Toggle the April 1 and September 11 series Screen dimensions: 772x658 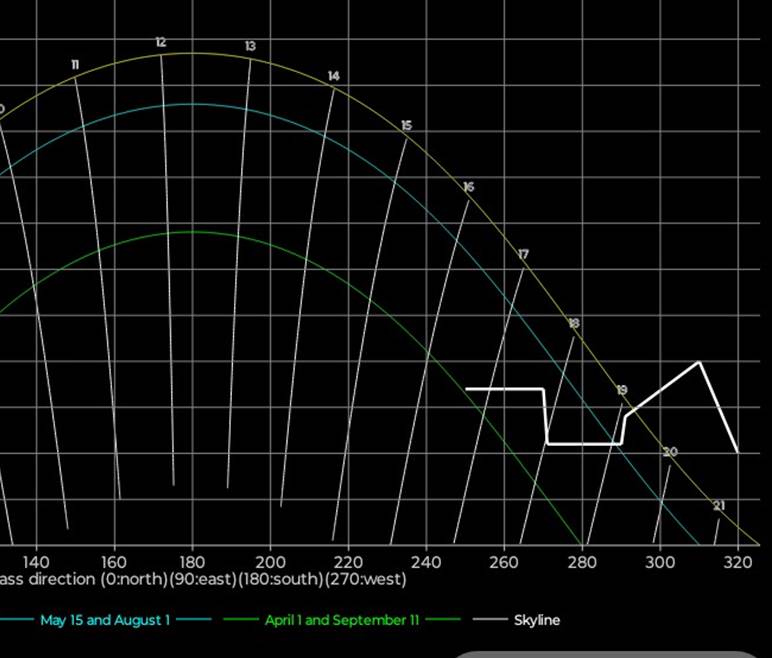click(x=341, y=620)
